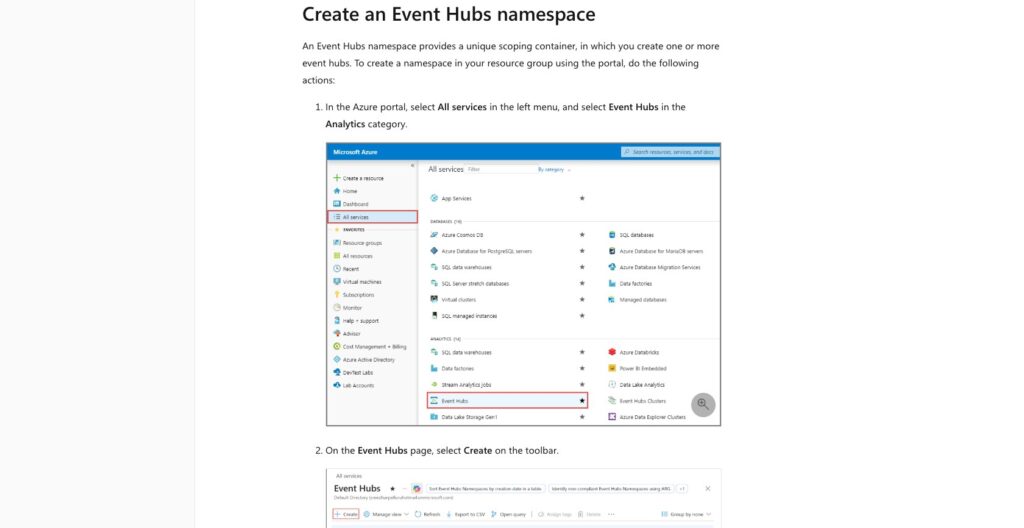Image resolution: width=1024 pixels, height=528 pixels.
Task: Click the Data Lake Storage Gen1 icon
Action: coord(434,417)
